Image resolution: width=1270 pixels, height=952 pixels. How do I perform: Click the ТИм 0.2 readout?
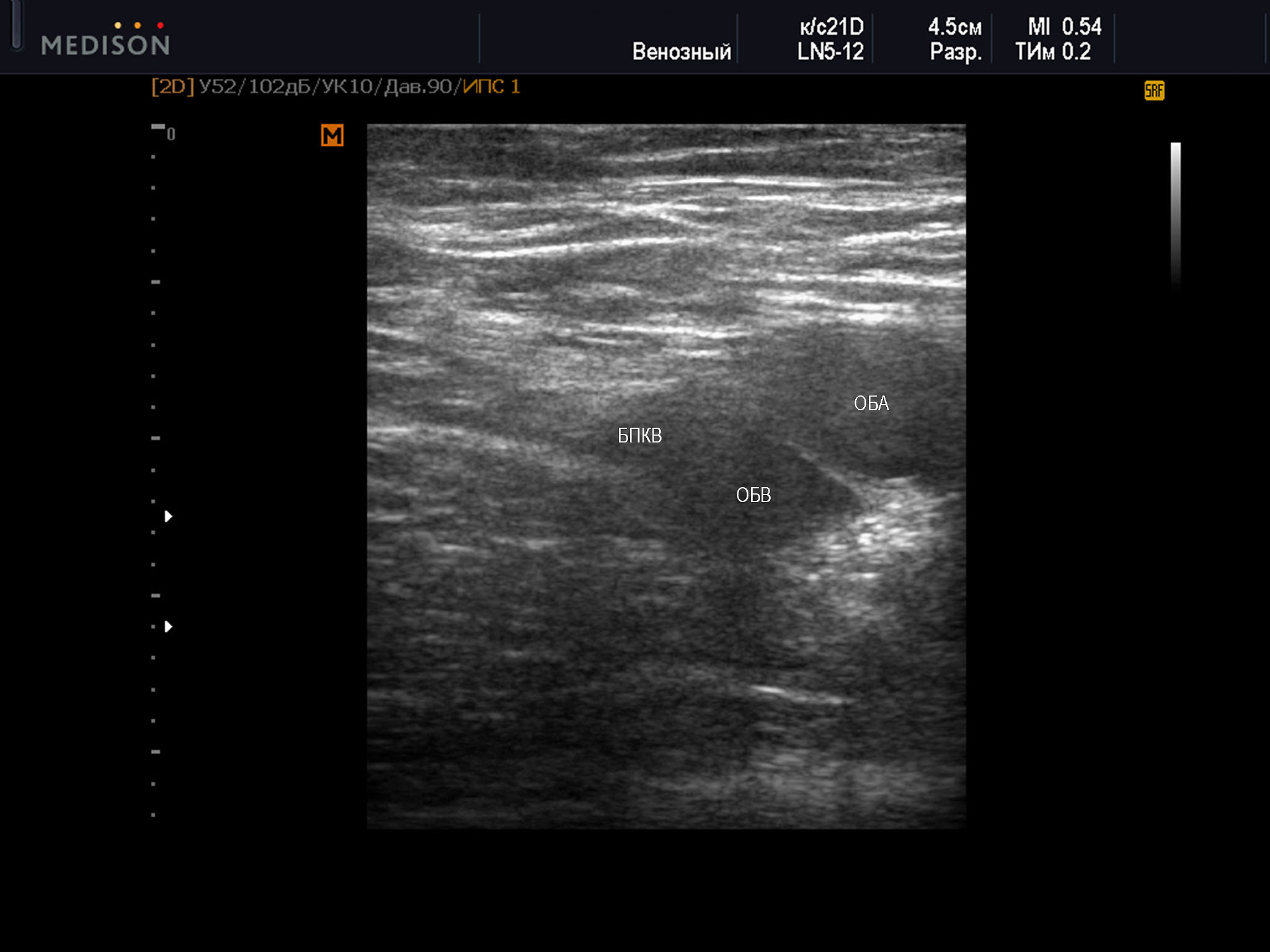click(1053, 51)
